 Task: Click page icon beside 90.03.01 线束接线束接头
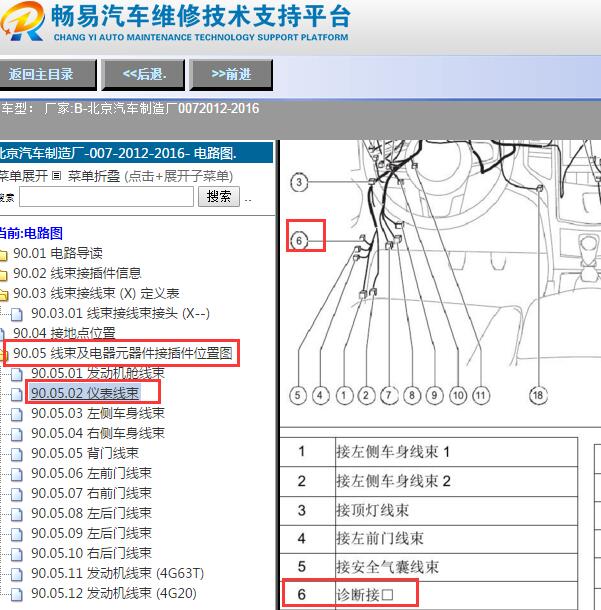tap(16, 314)
